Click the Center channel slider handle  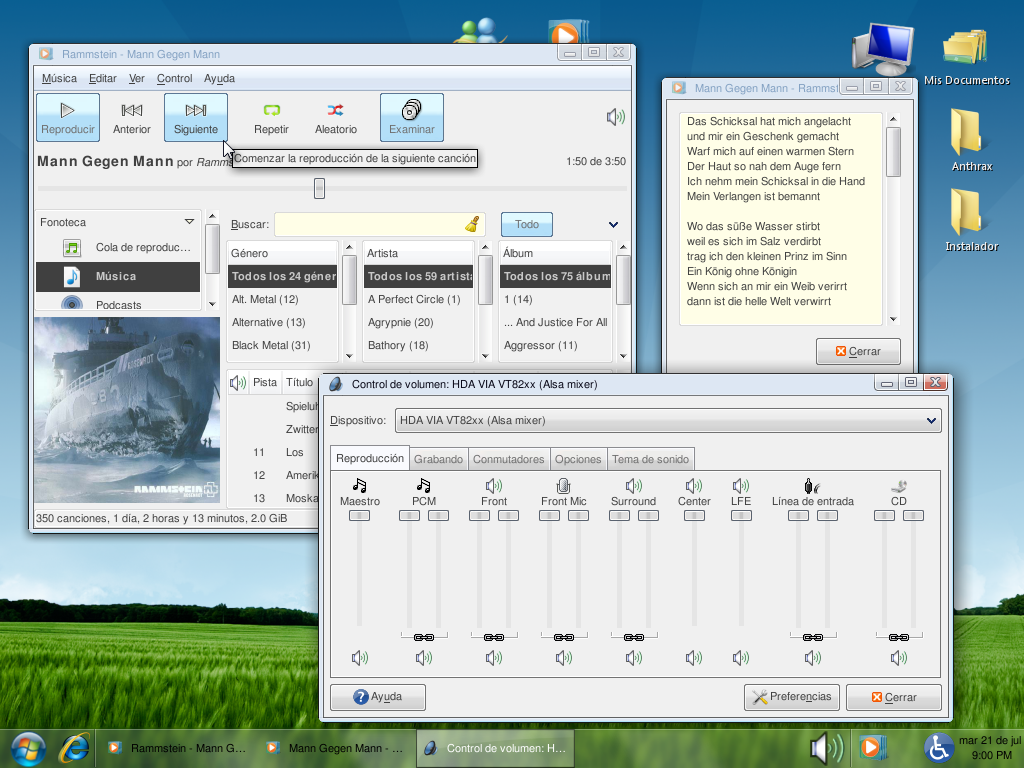(694, 516)
